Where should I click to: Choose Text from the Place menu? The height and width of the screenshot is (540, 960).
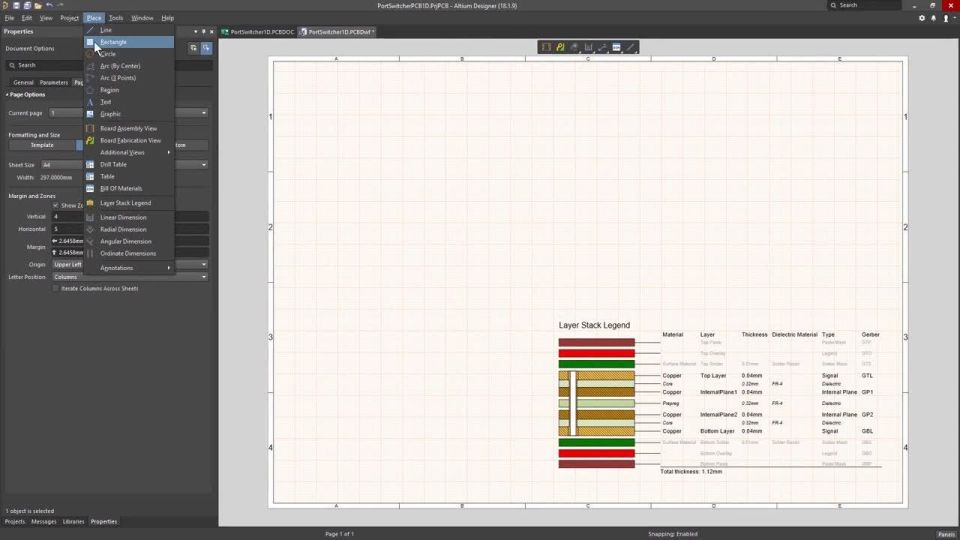click(x=129, y=102)
